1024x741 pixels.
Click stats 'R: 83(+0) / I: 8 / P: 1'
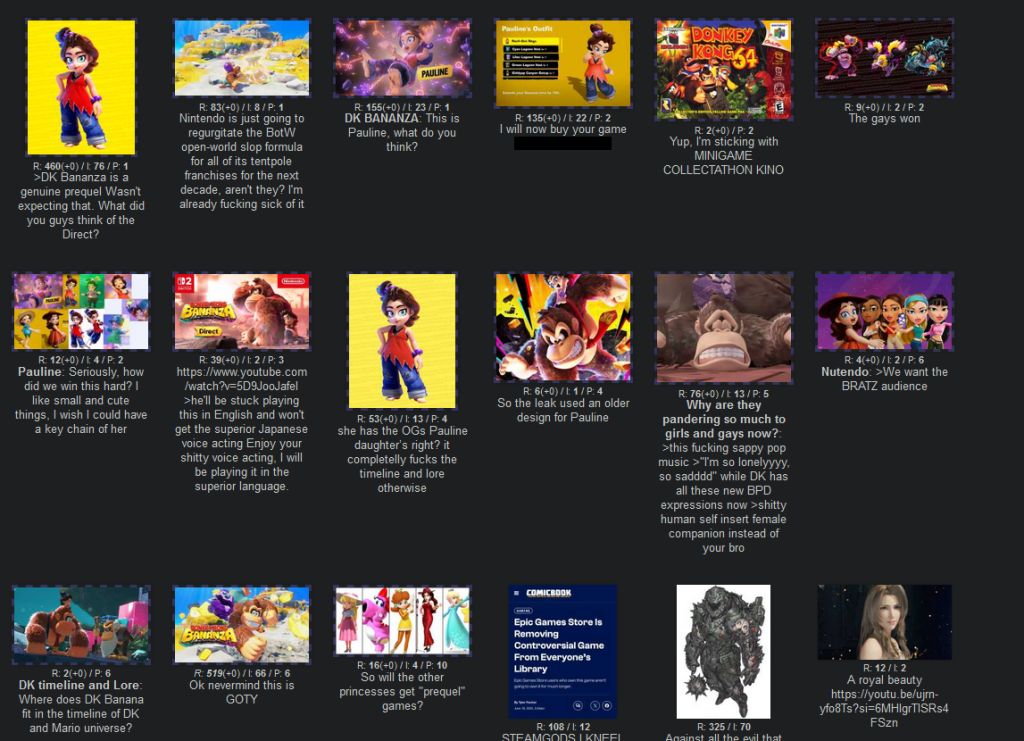coord(242,107)
